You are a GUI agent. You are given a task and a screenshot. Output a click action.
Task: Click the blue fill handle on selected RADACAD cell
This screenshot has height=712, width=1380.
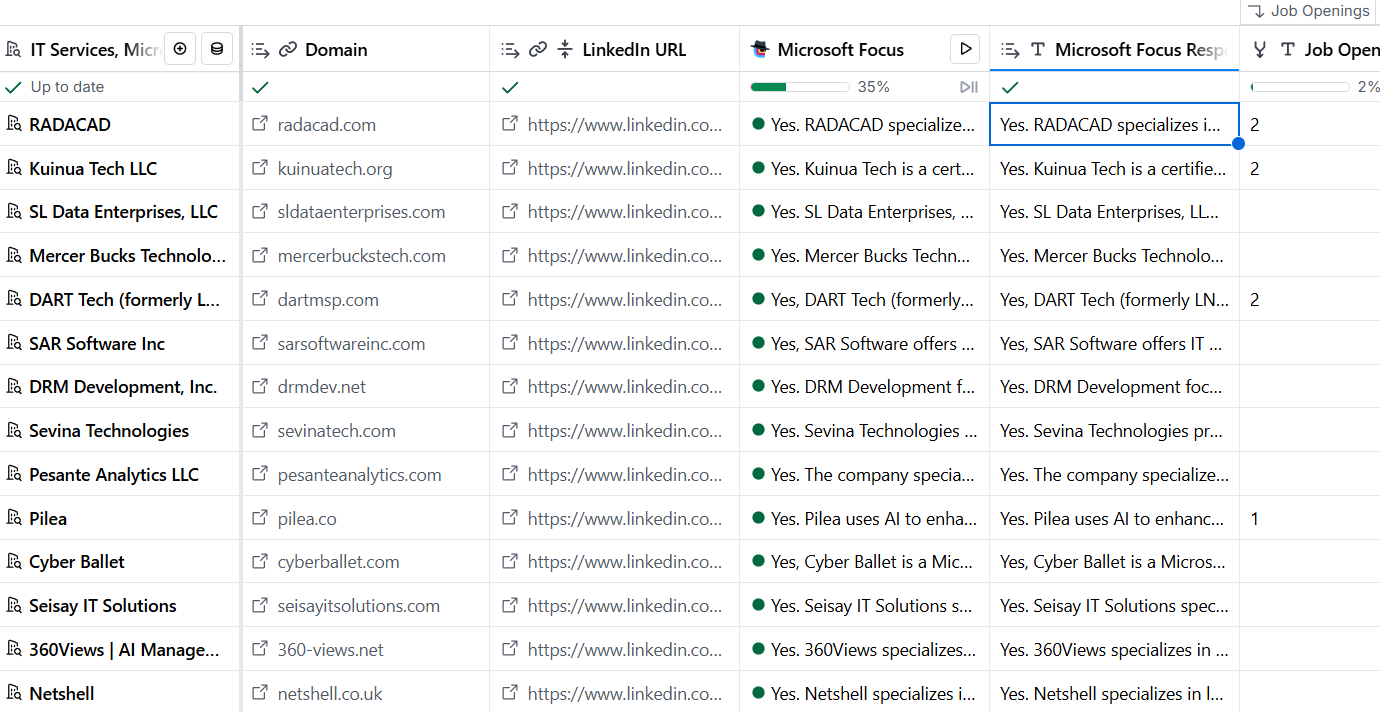point(1238,144)
